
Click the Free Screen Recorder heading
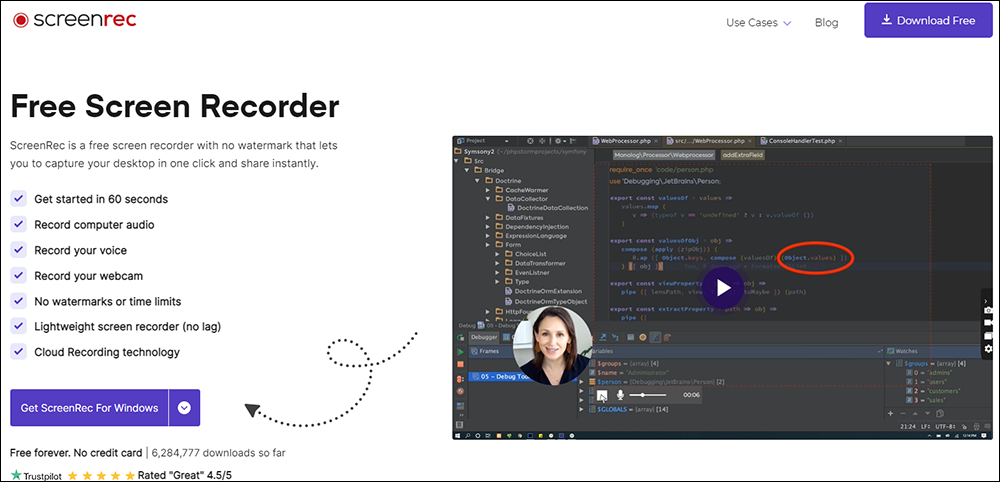pos(175,106)
